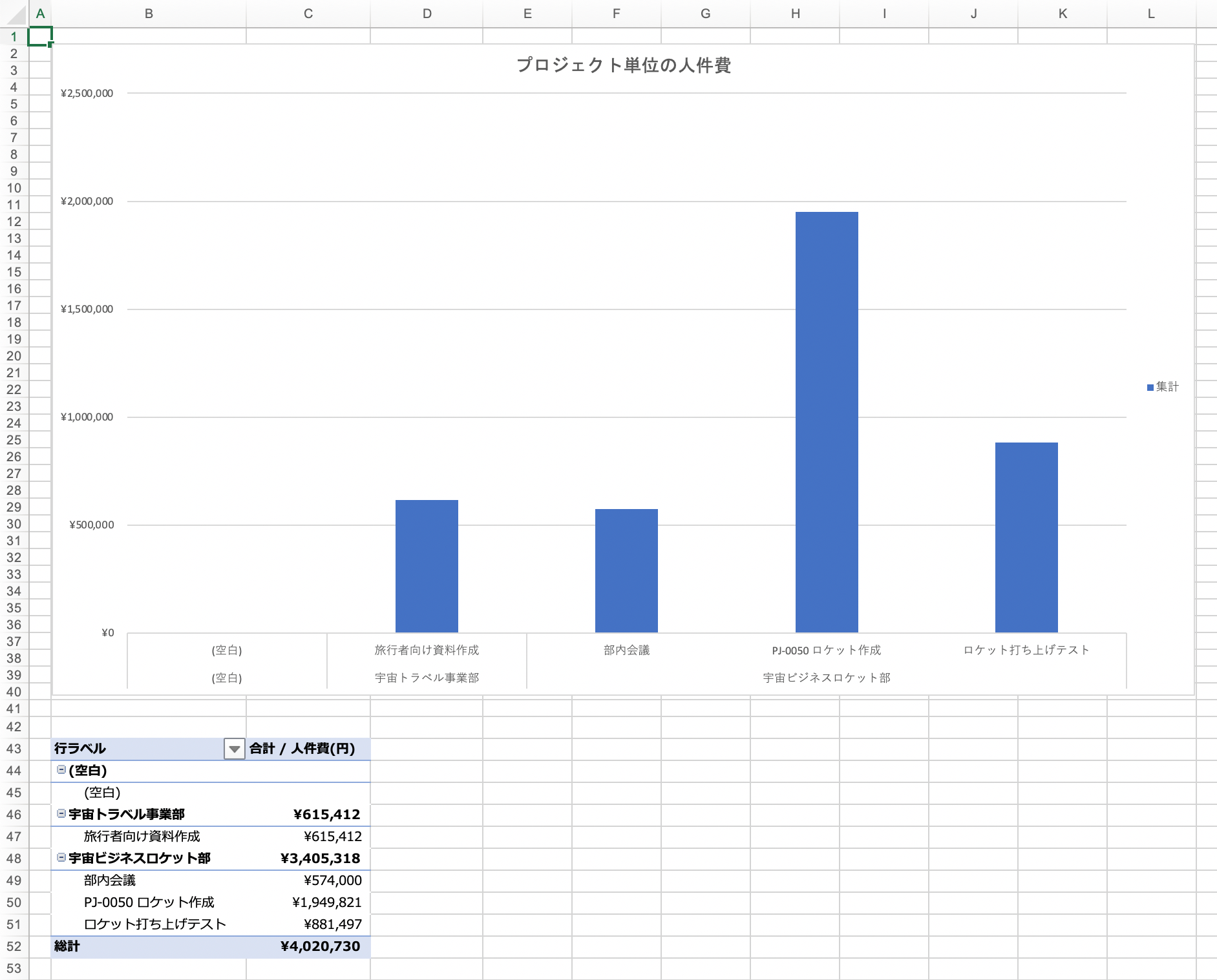Click the 合計 / 人件費(円) header cell

coord(302,749)
